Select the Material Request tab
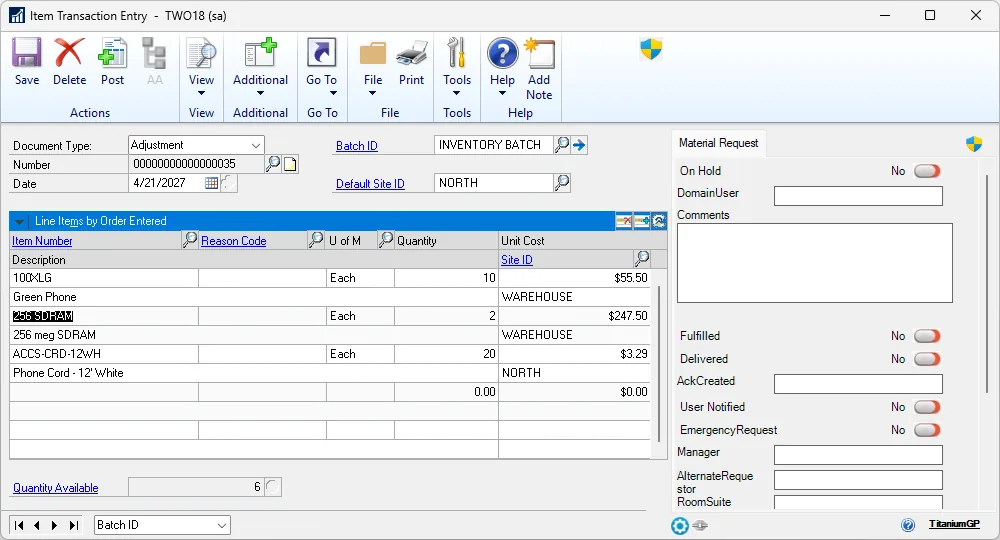Image resolution: width=1000 pixels, height=540 pixels. click(718, 143)
